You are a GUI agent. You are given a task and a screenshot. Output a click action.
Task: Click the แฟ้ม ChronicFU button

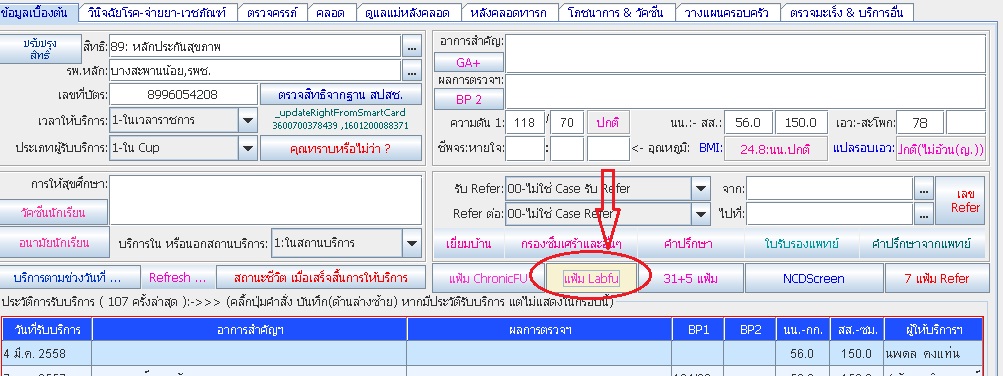point(488,279)
